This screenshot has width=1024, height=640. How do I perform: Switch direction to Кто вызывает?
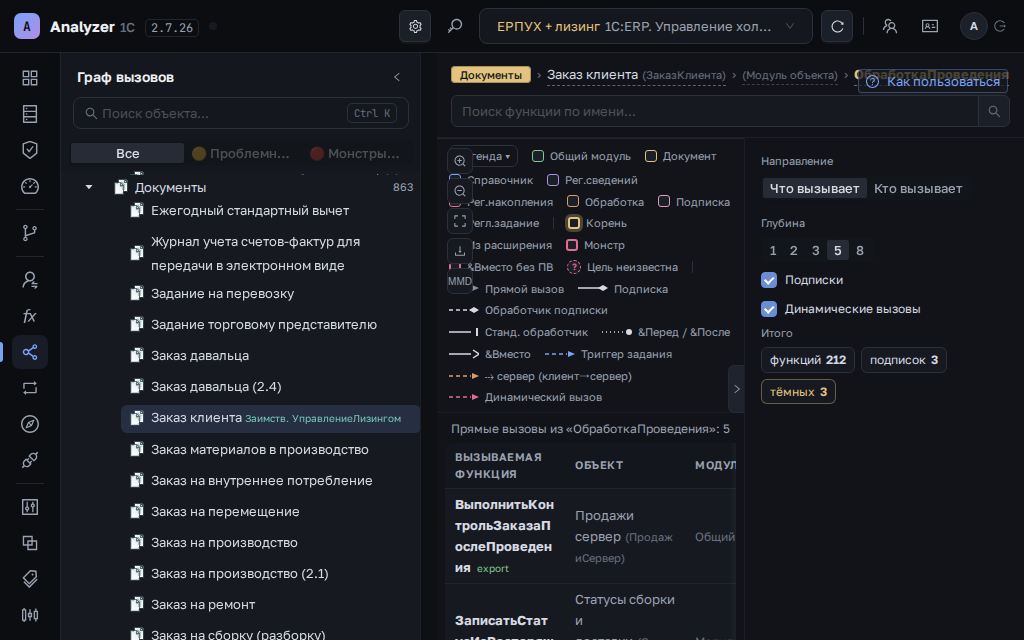(918, 188)
